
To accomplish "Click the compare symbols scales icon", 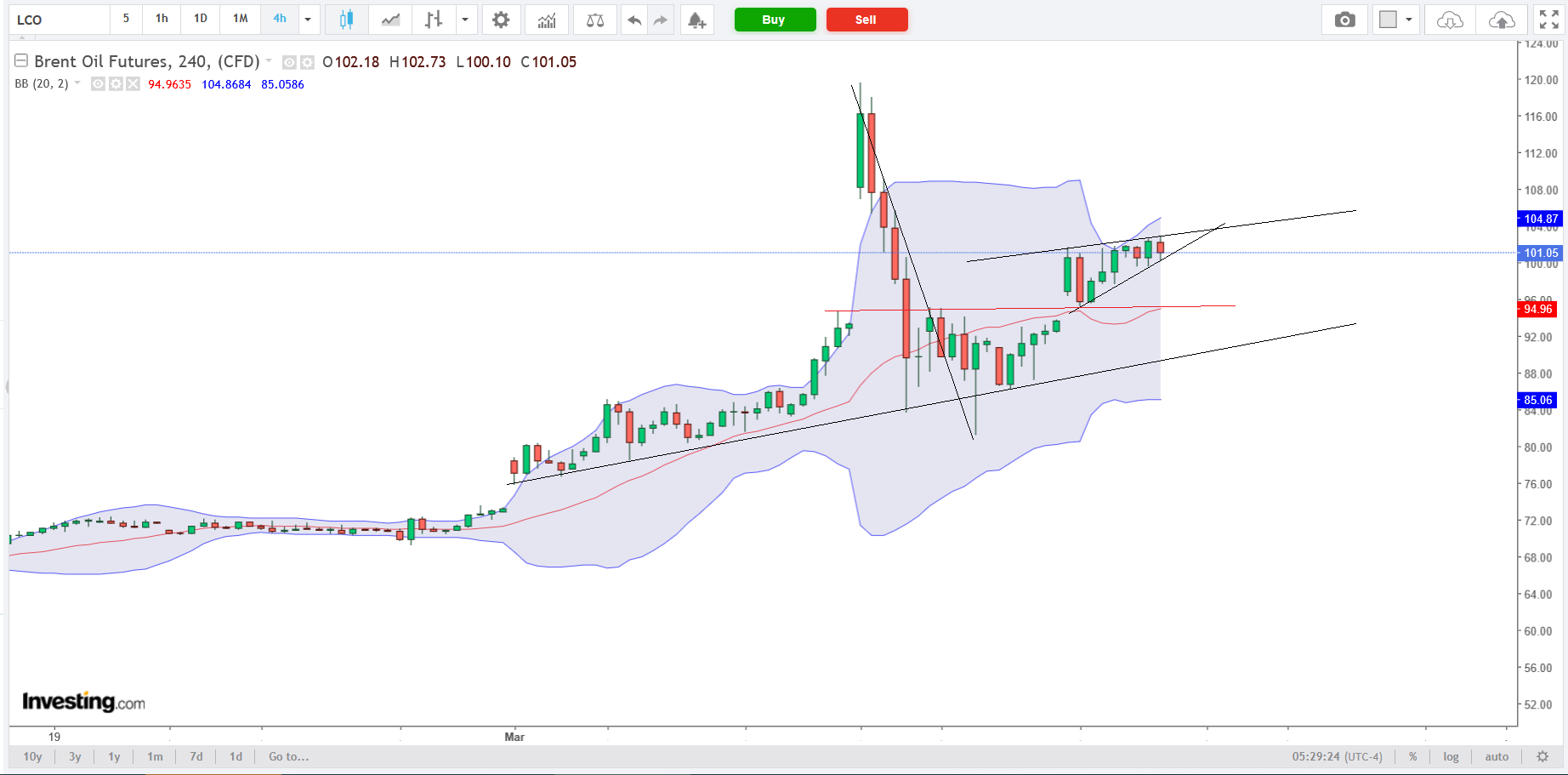I will (595, 20).
